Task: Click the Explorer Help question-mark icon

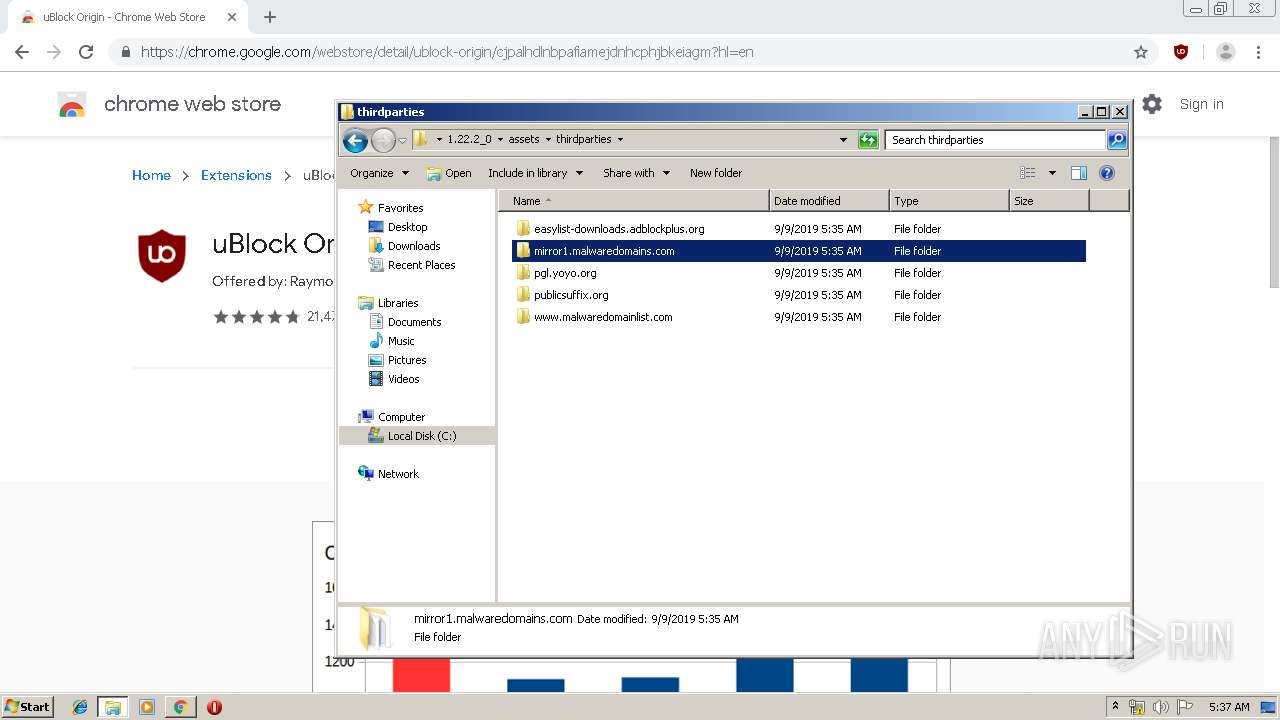Action: (1107, 173)
